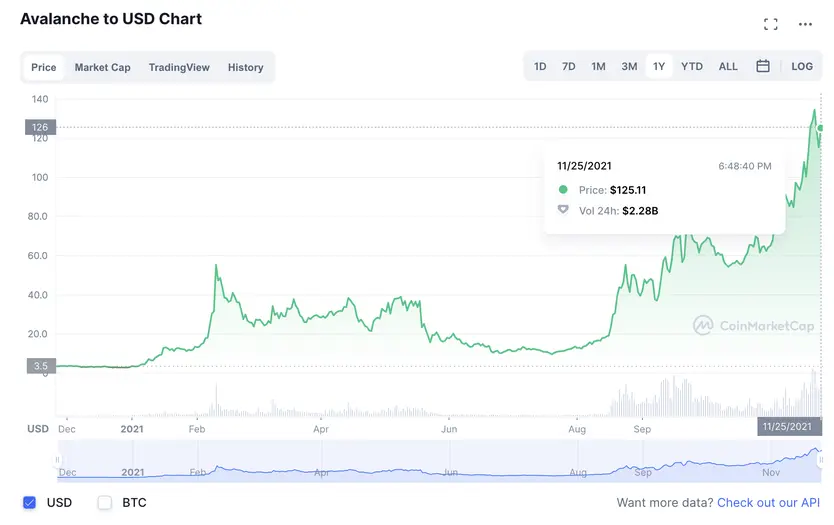Switch the chart to 1M range
834x525 pixels.
point(598,67)
